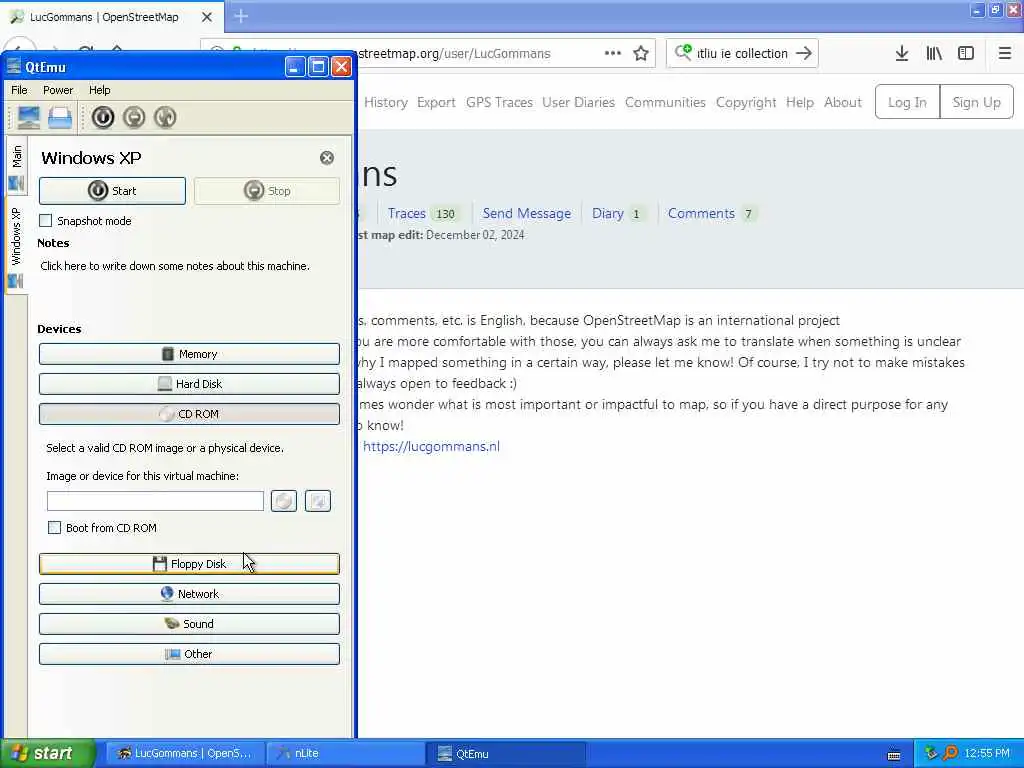
Task: Select the Windows XP side tab
Action: click(16, 247)
